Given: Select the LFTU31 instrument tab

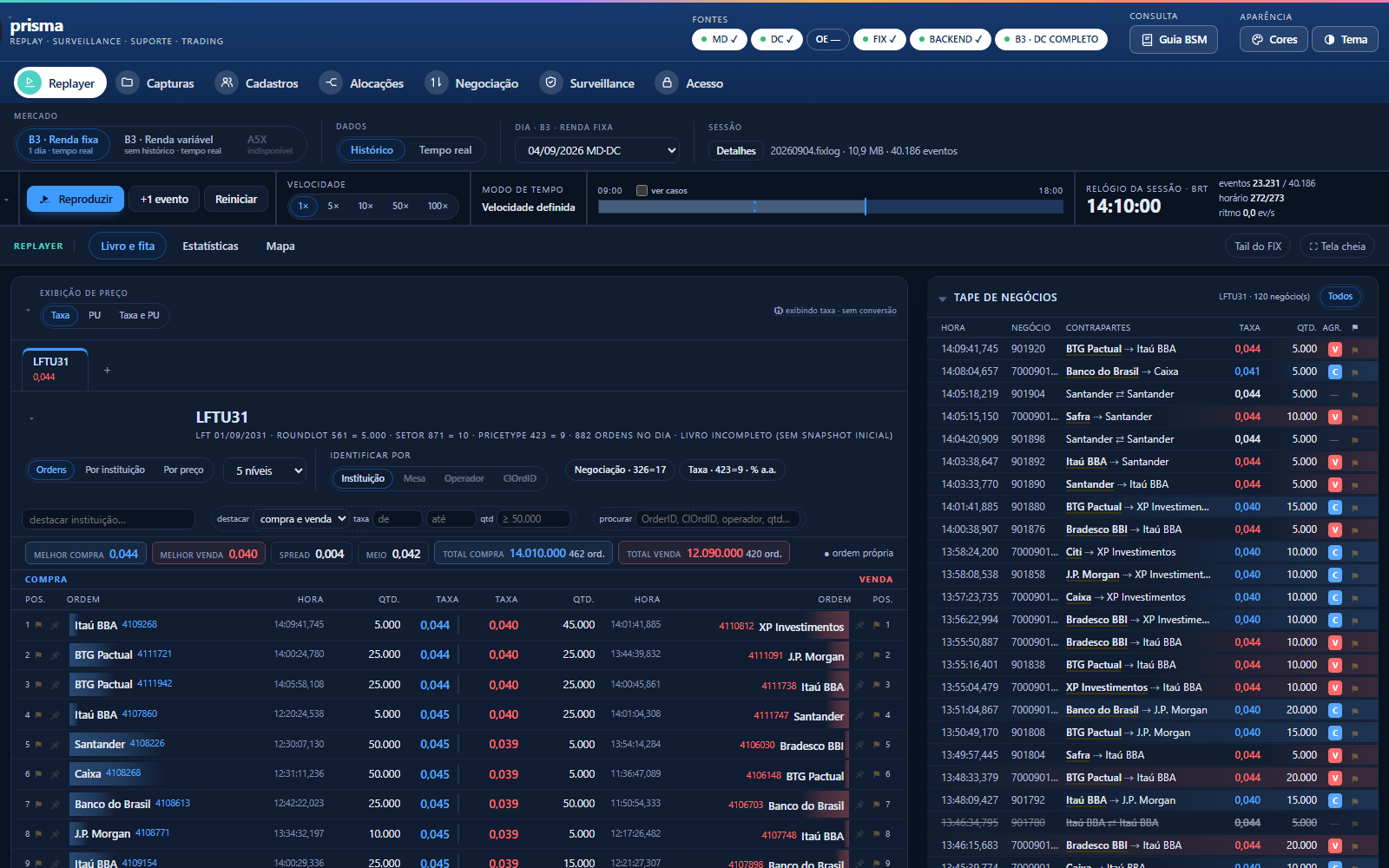Looking at the screenshot, I should pyautogui.click(x=55, y=369).
